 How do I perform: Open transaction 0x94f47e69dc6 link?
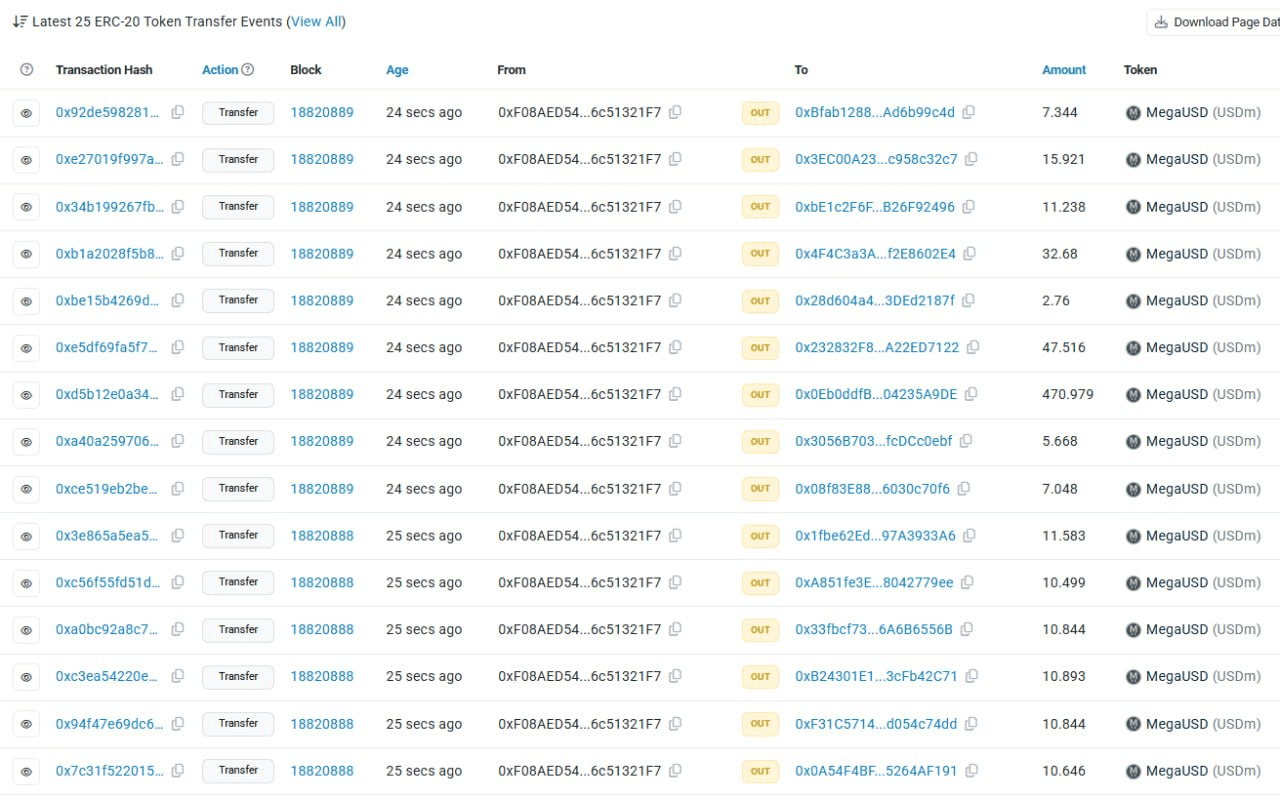pyautogui.click(x=109, y=723)
